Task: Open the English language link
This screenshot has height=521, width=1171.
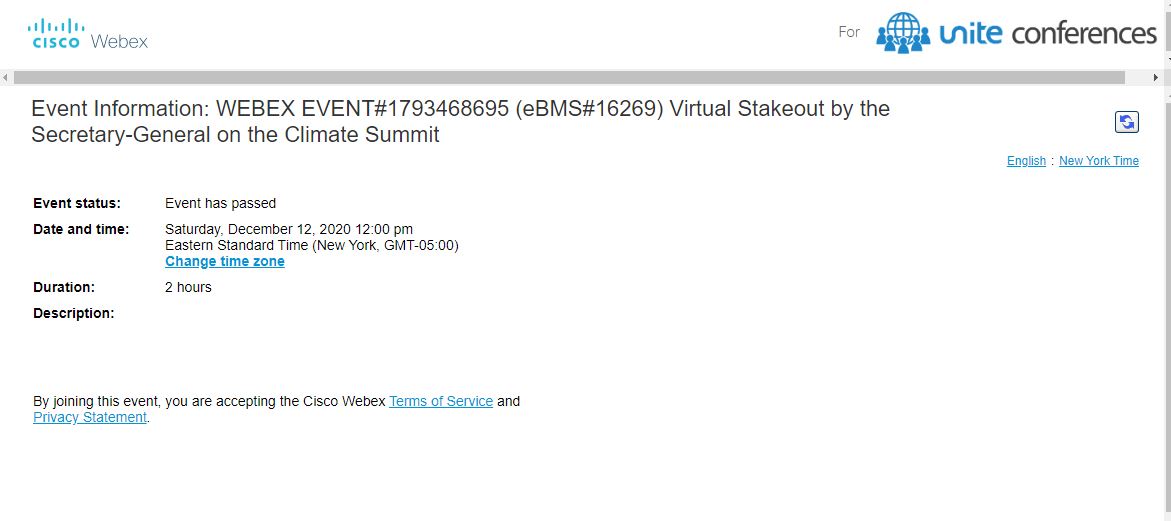Action: 1026,160
